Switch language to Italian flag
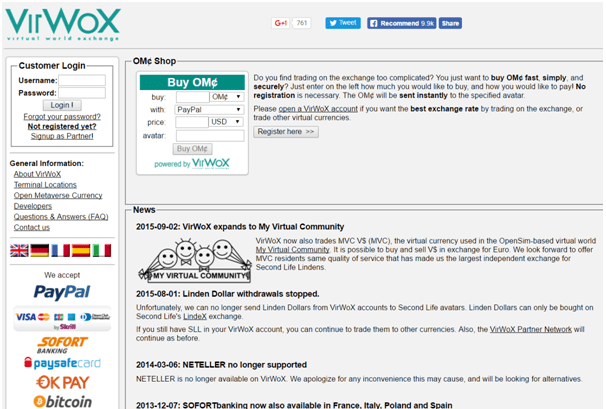The height and width of the screenshot is (409, 606). [x=102, y=251]
